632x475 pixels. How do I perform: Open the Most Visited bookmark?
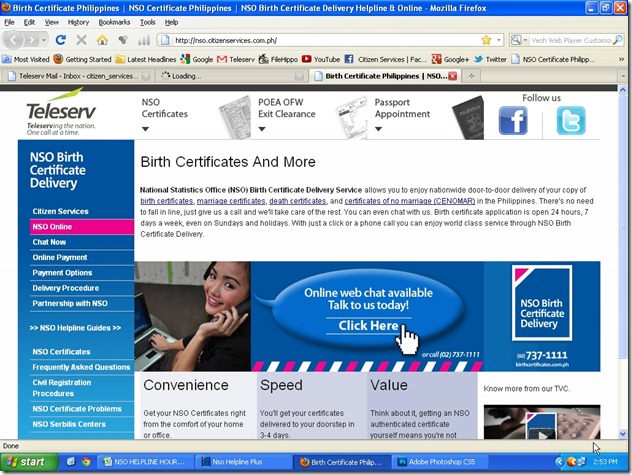tap(26, 59)
